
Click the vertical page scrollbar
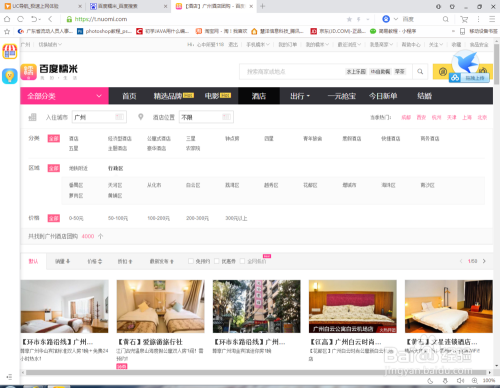496,64
